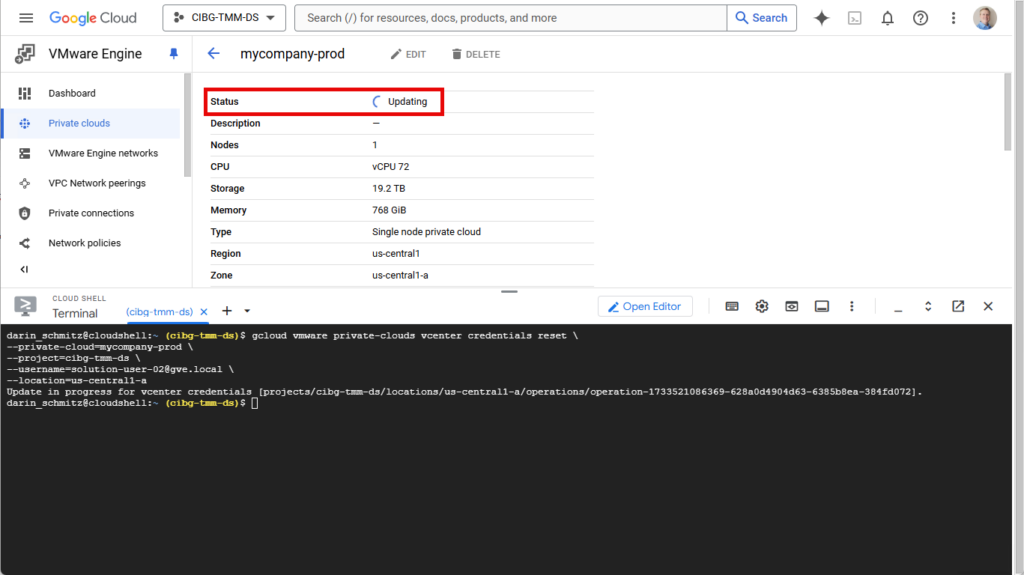Click DELETE for mycompany-prod

(476, 54)
